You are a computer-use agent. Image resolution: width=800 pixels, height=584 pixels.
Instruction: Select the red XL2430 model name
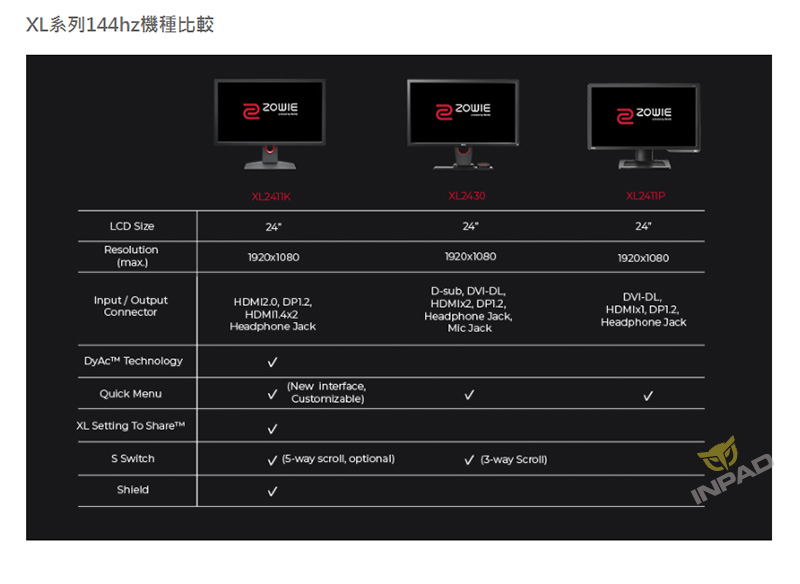(467, 196)
